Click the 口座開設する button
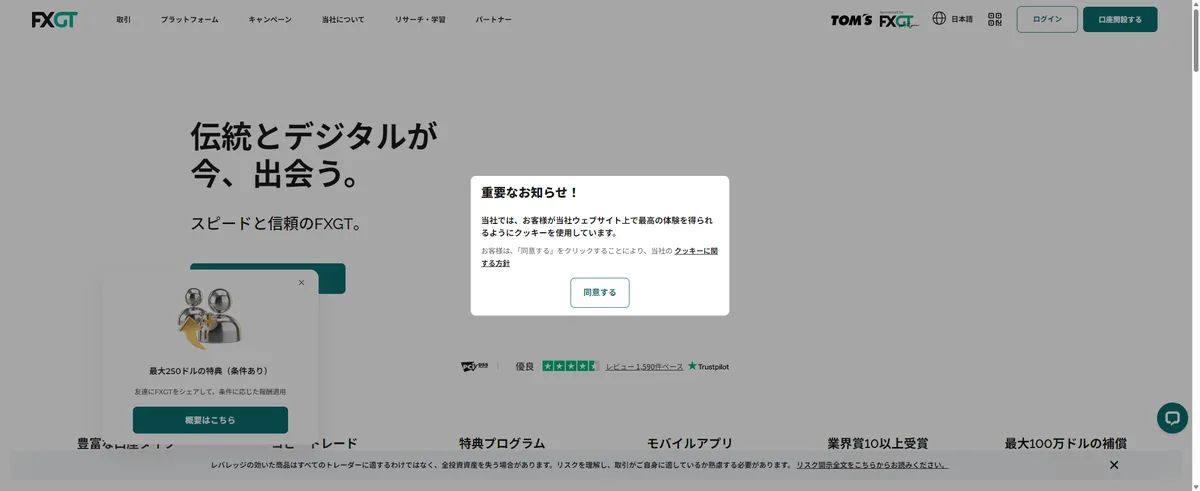 coord(1120,19)
